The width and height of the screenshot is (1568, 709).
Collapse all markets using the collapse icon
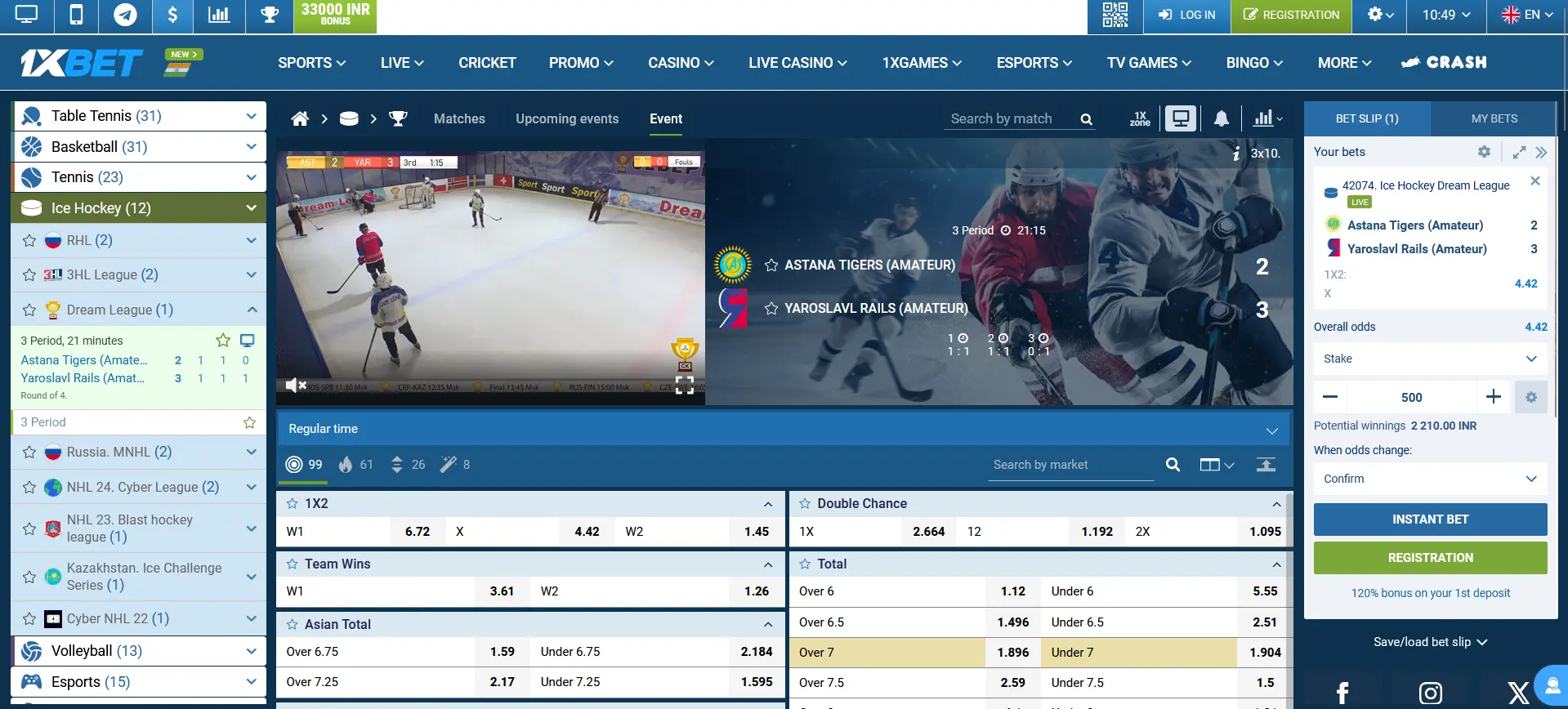click(x=1266, y=465)
